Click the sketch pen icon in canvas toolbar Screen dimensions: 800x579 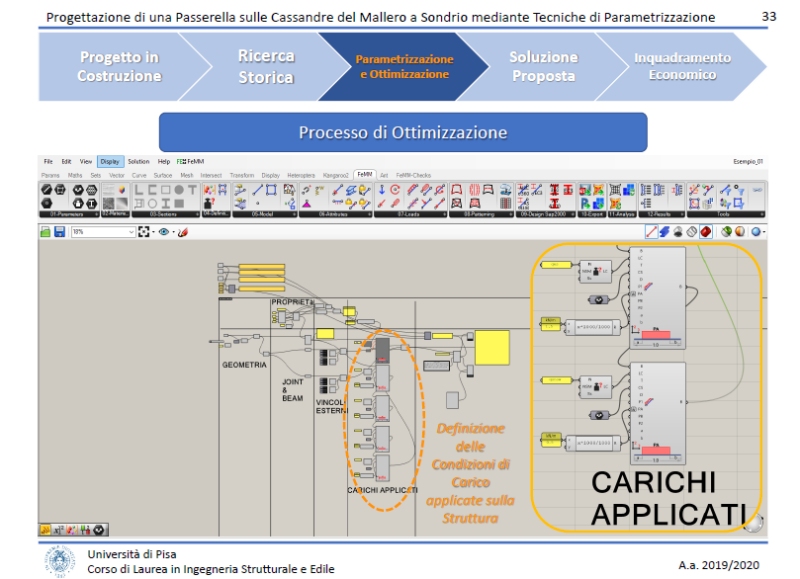183,232
